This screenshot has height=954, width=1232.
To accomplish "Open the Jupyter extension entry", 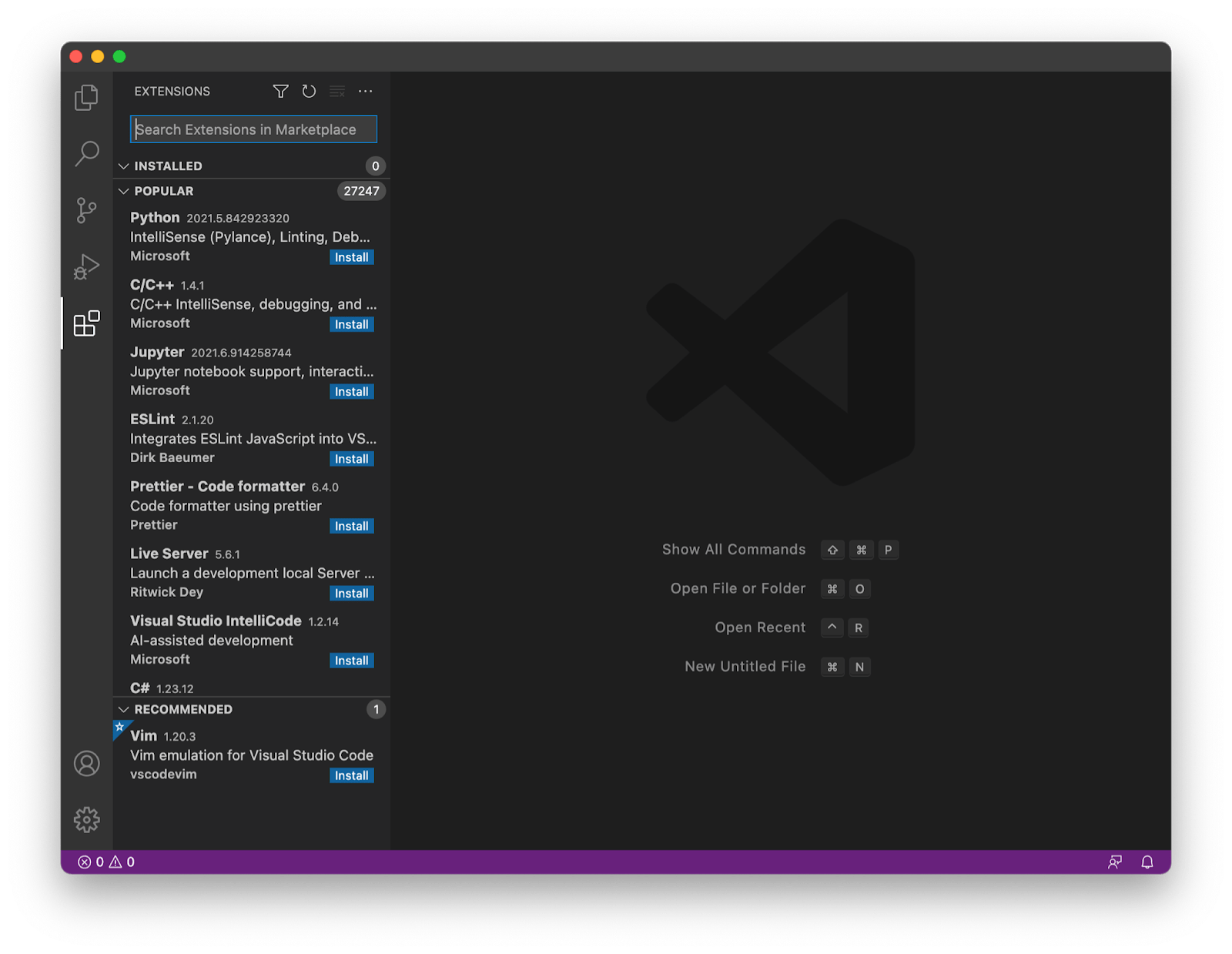I will pos(252,372).
